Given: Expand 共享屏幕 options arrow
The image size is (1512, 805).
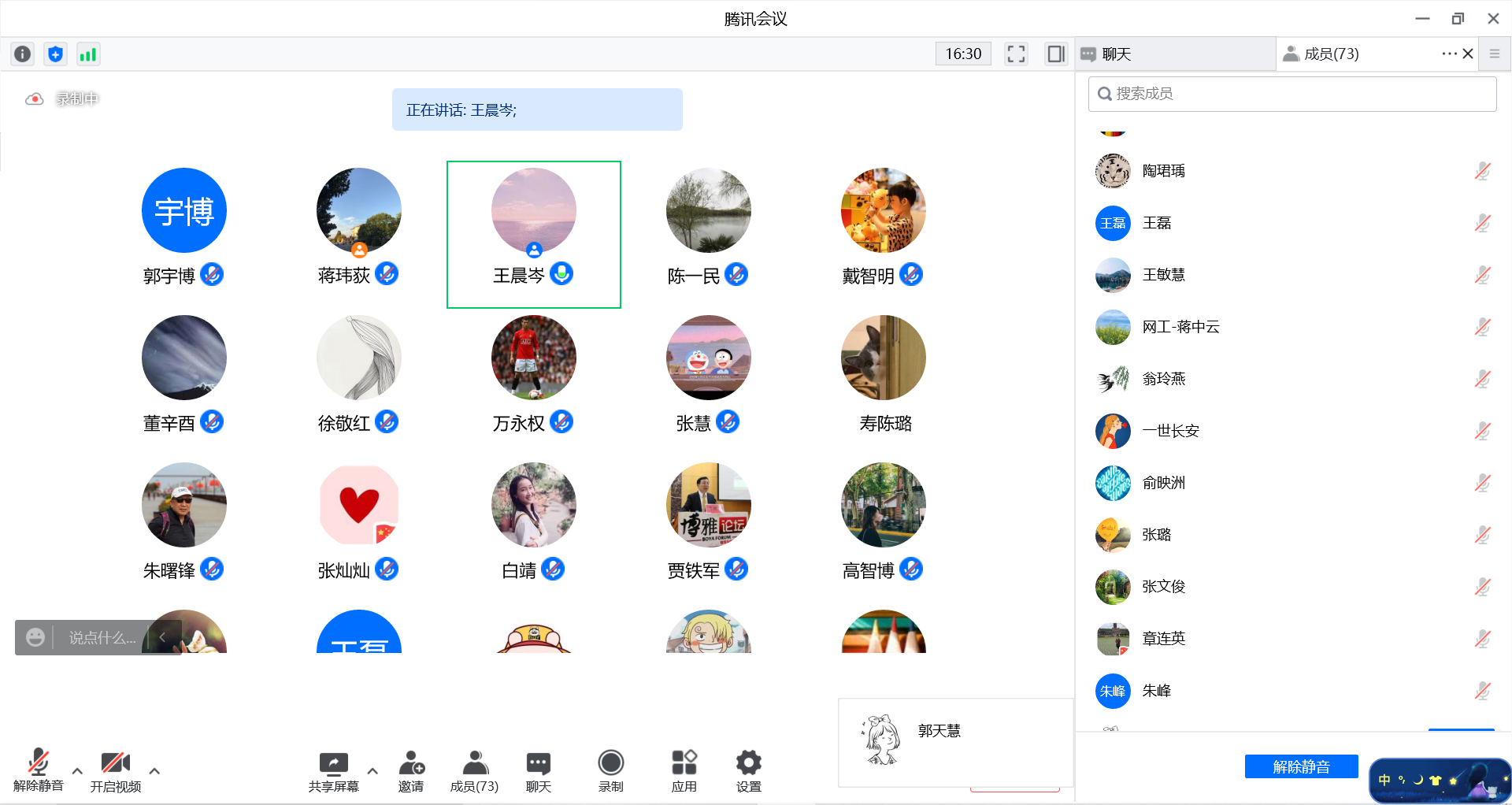Looking at the screenshot, I should coord(372,771).
